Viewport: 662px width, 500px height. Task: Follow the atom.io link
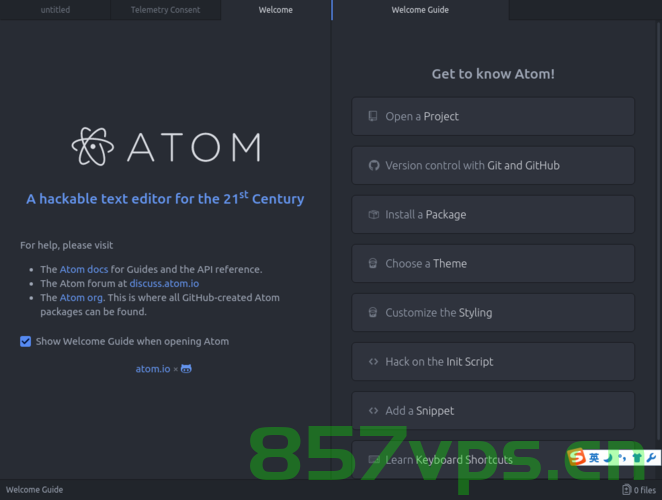(x=153, y=369)
